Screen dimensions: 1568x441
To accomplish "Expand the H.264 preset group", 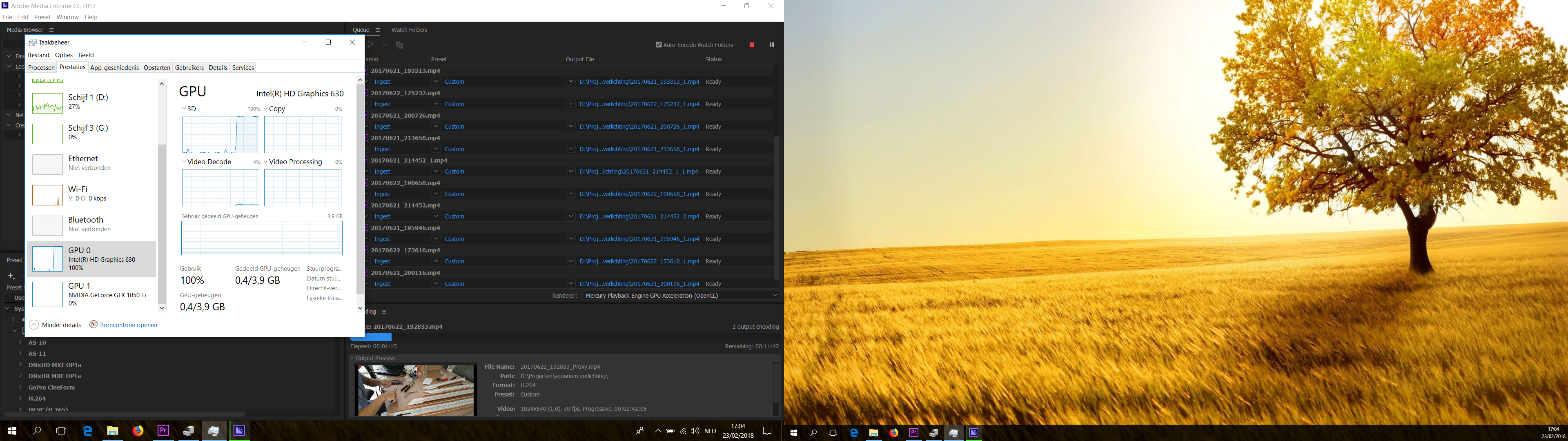I will [21, 399].
